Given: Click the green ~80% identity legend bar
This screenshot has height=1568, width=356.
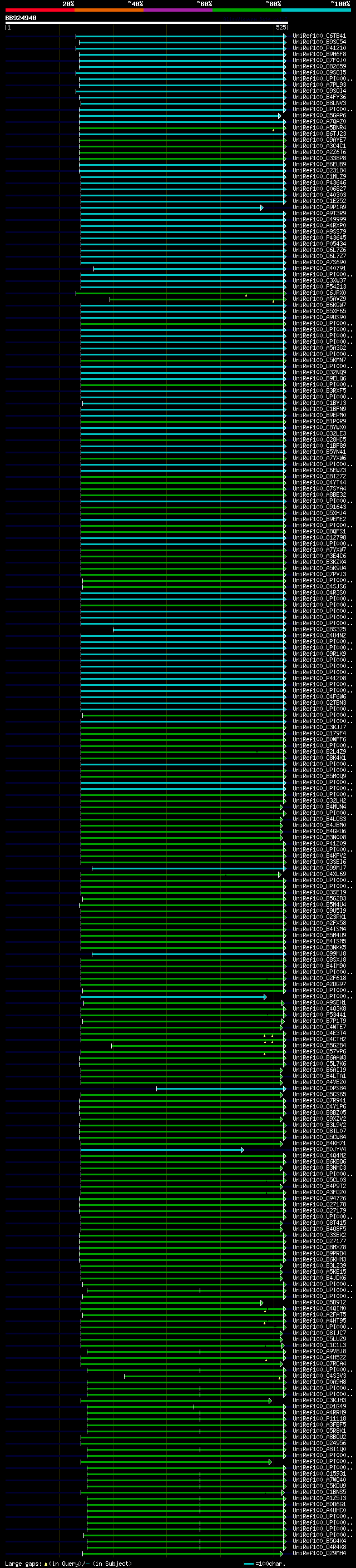Looking at the screenshot, I should [x=247, y=10].
